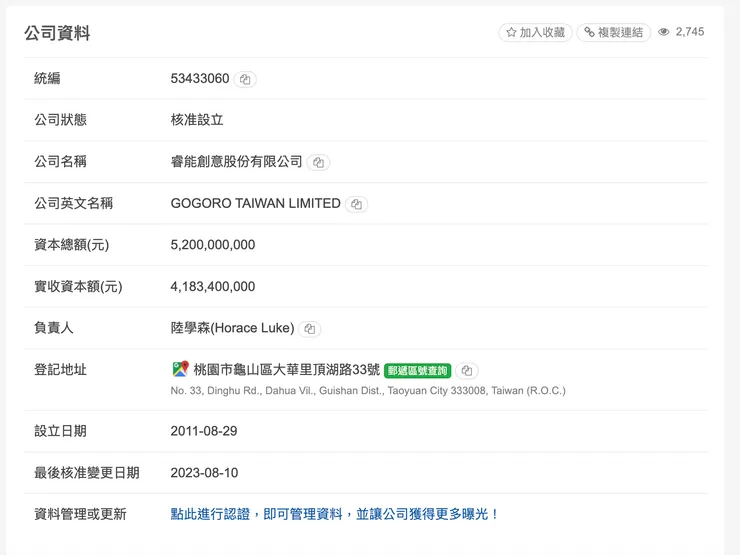Copy the English name GOGORO TAIWAN LIMITED
This screenshot has height=555, width=740.
[x=356, y=204]
